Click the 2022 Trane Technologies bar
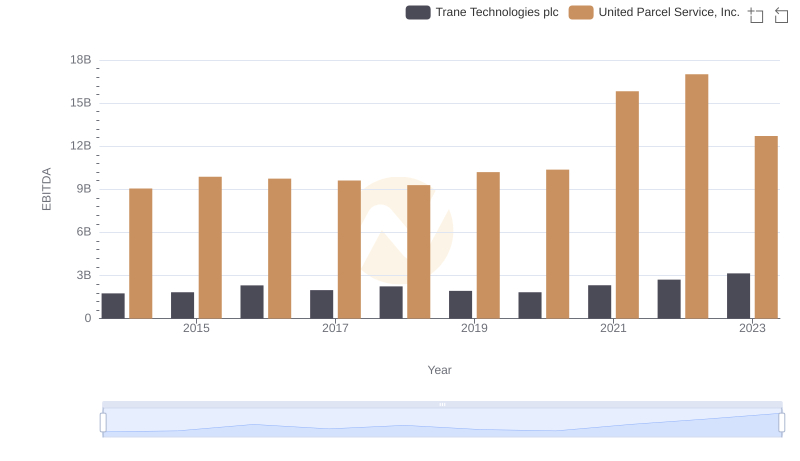This screenshot has width=800, height=461. [669, 299]
